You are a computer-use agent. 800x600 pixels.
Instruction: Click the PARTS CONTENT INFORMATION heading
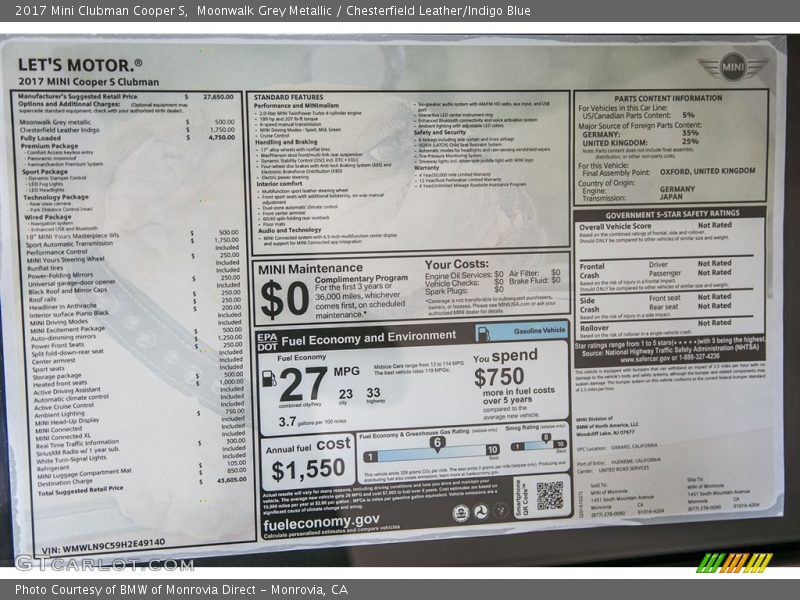668,98
